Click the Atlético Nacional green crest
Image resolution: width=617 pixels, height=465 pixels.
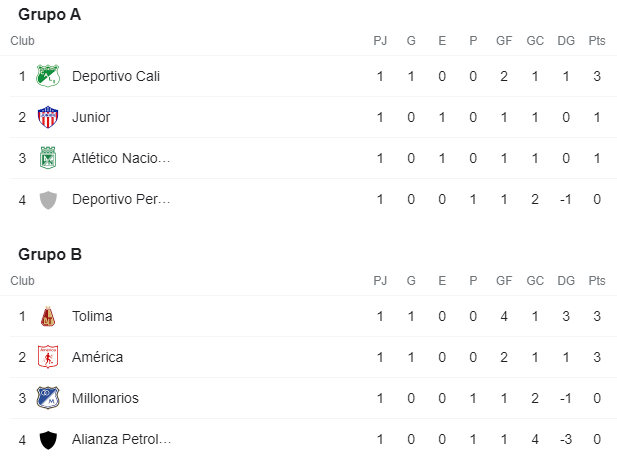click(48, 158)
